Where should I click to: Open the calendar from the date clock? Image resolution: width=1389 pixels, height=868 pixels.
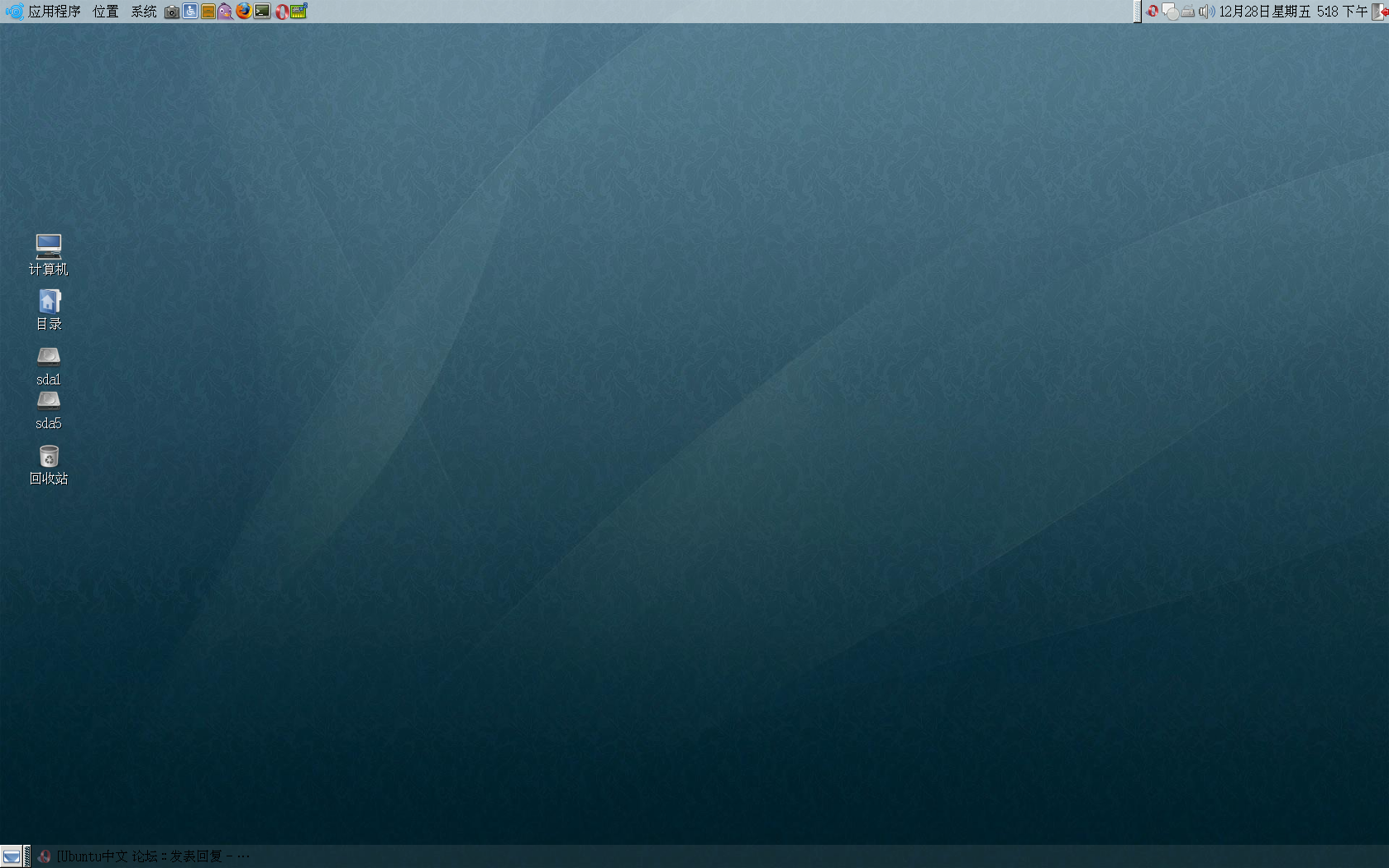click(1293, 12)
